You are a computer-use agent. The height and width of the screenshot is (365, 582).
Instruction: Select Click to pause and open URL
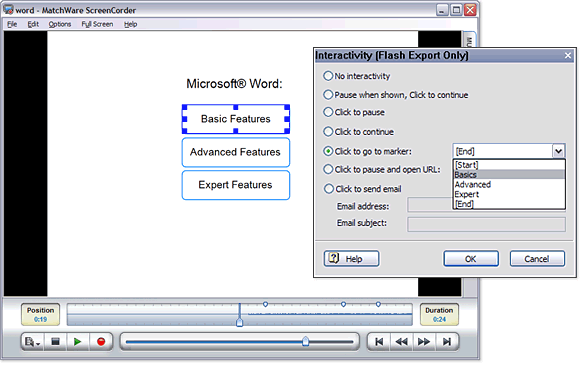click(382, 170)
